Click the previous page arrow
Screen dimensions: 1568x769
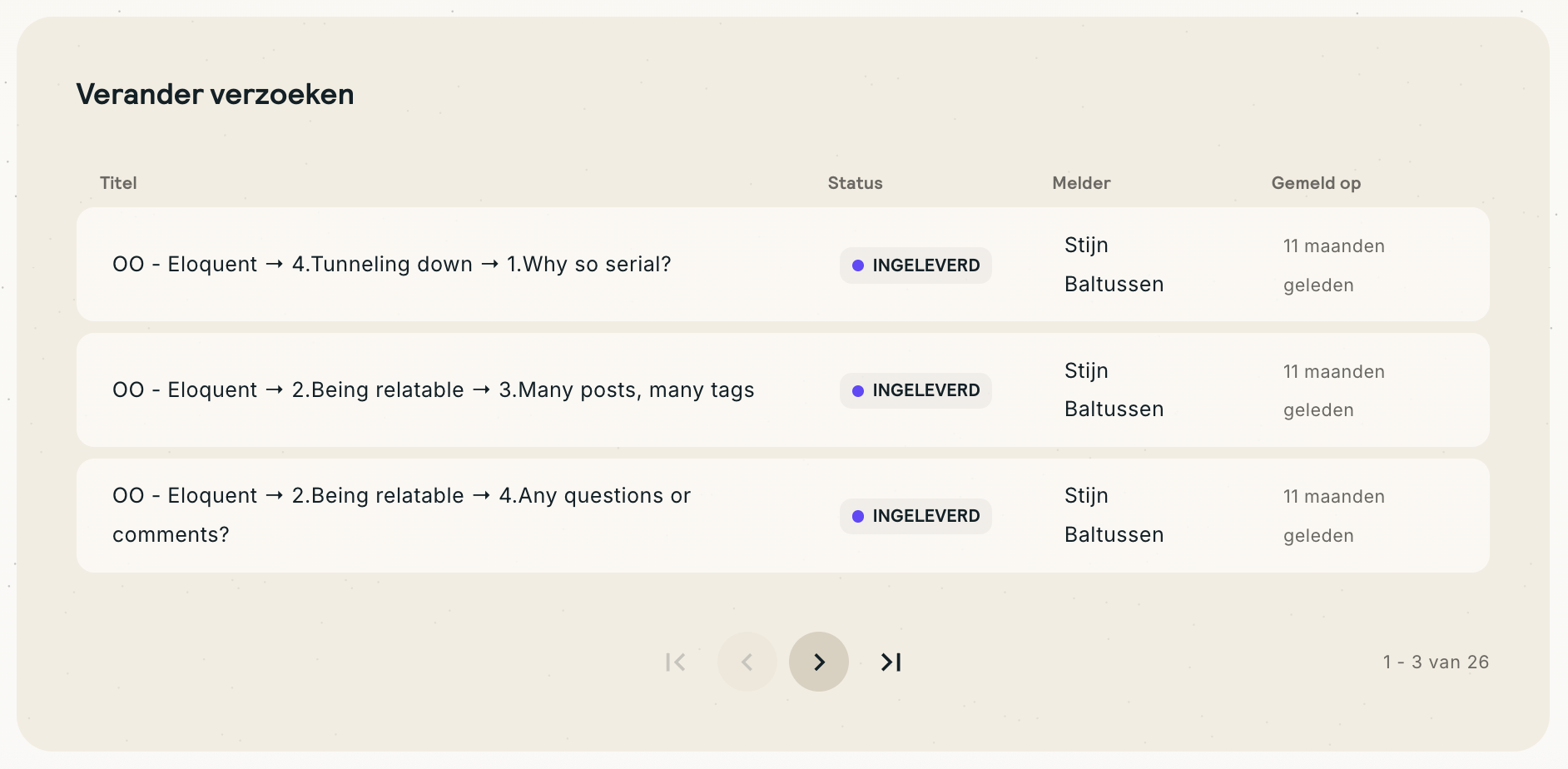coord(747,662)
